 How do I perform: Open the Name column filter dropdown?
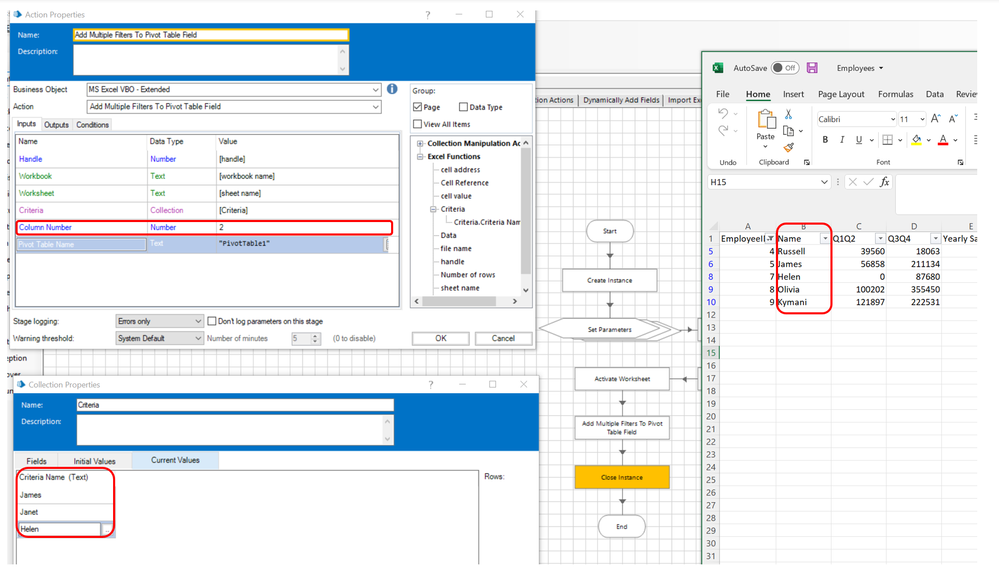point(825,239)
